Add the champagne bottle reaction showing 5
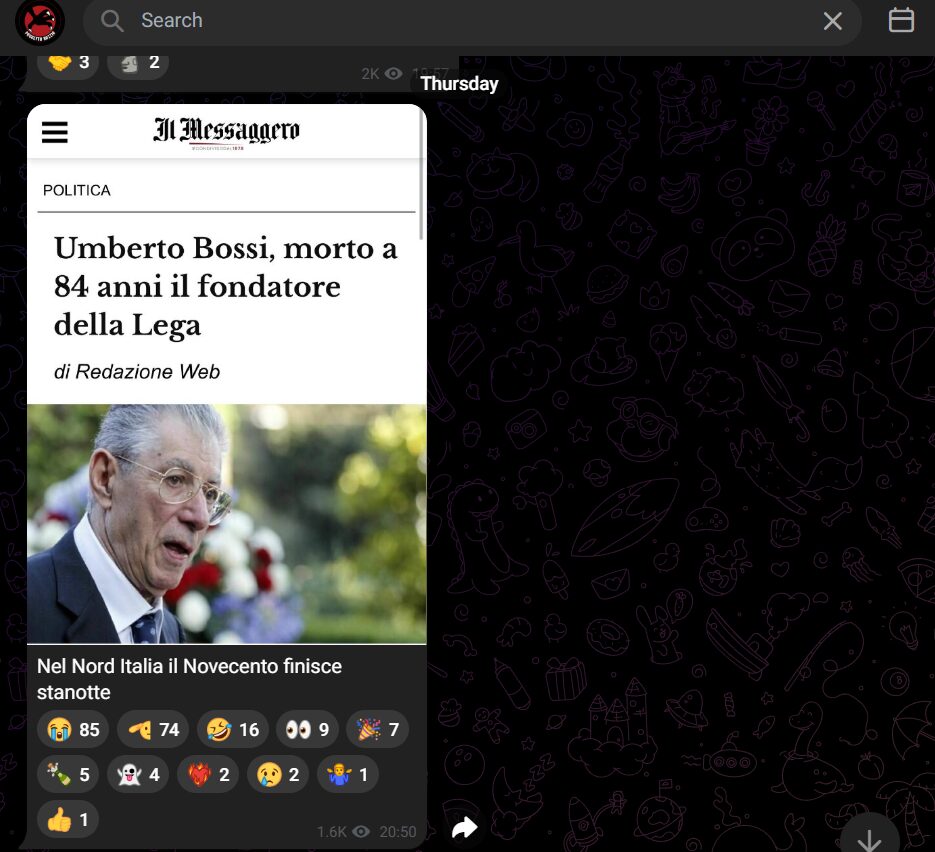Viewport: 935px width, 852px height. (68, 775)
